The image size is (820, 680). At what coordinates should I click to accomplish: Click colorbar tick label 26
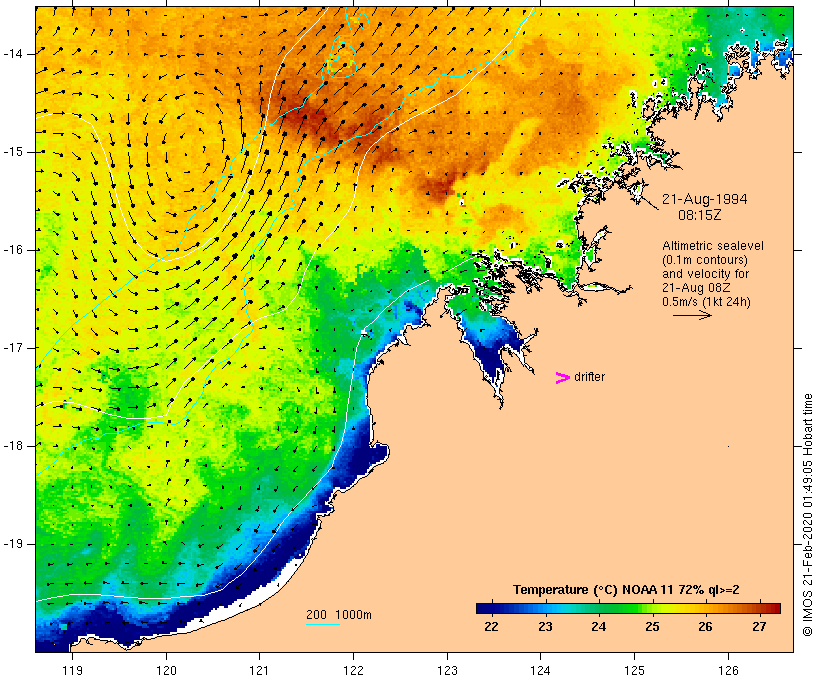705,626
